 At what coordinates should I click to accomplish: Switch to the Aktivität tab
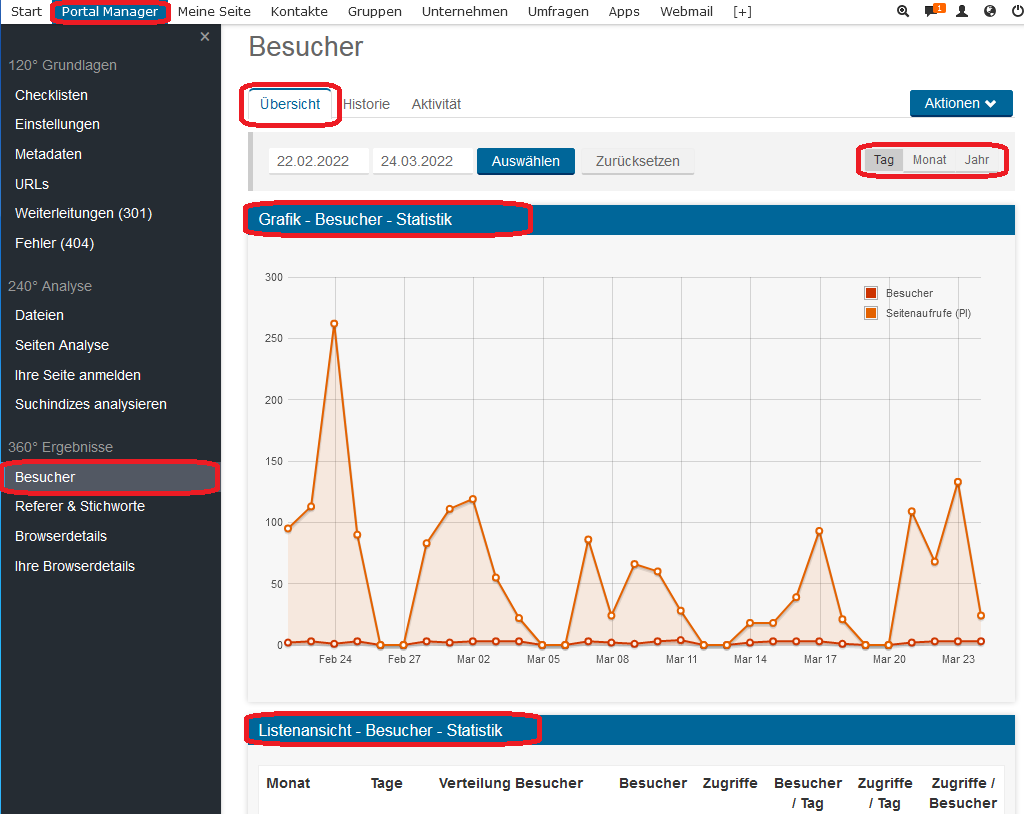tap(436, 104)
